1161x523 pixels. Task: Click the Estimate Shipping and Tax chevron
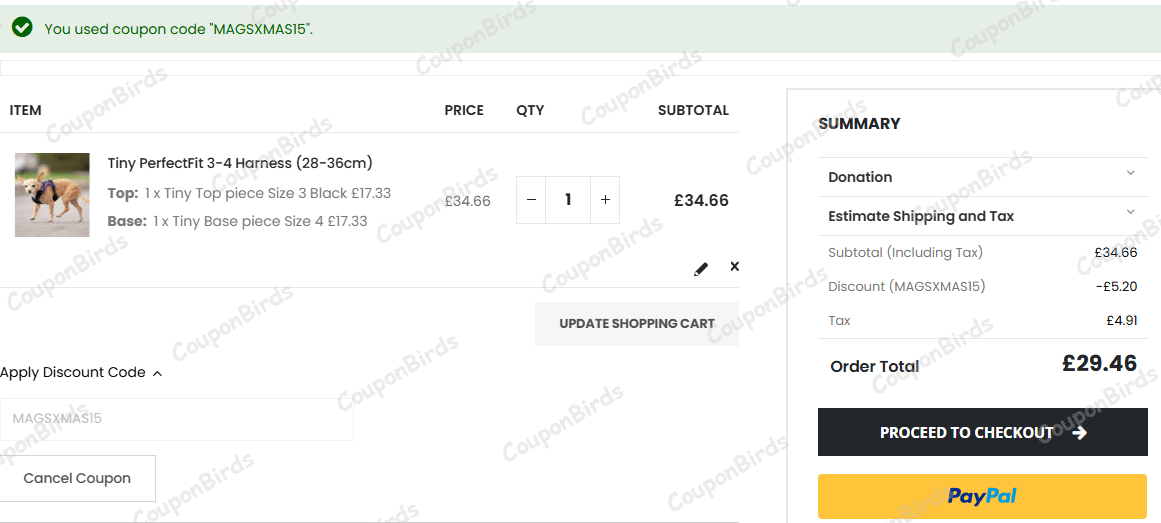click(x=1131, y=212)
